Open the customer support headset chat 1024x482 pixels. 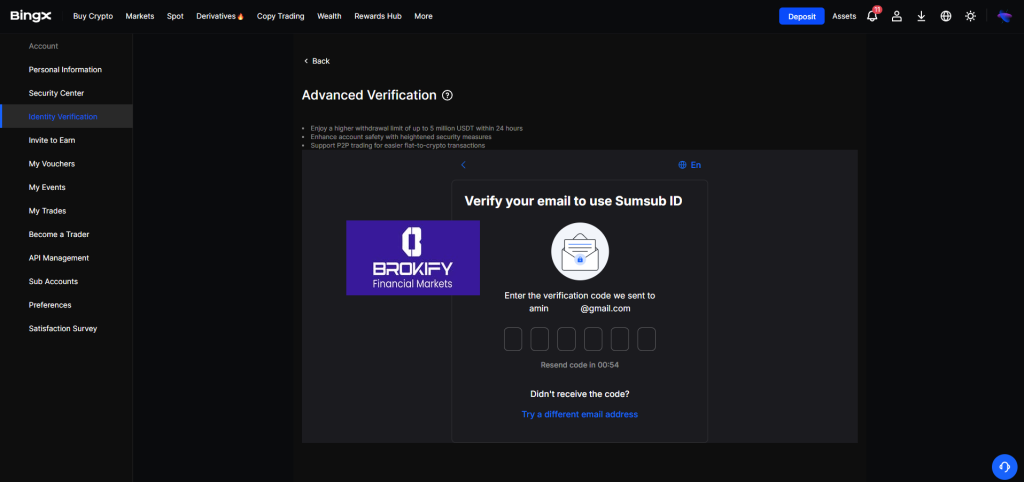tap(1004, 466)
